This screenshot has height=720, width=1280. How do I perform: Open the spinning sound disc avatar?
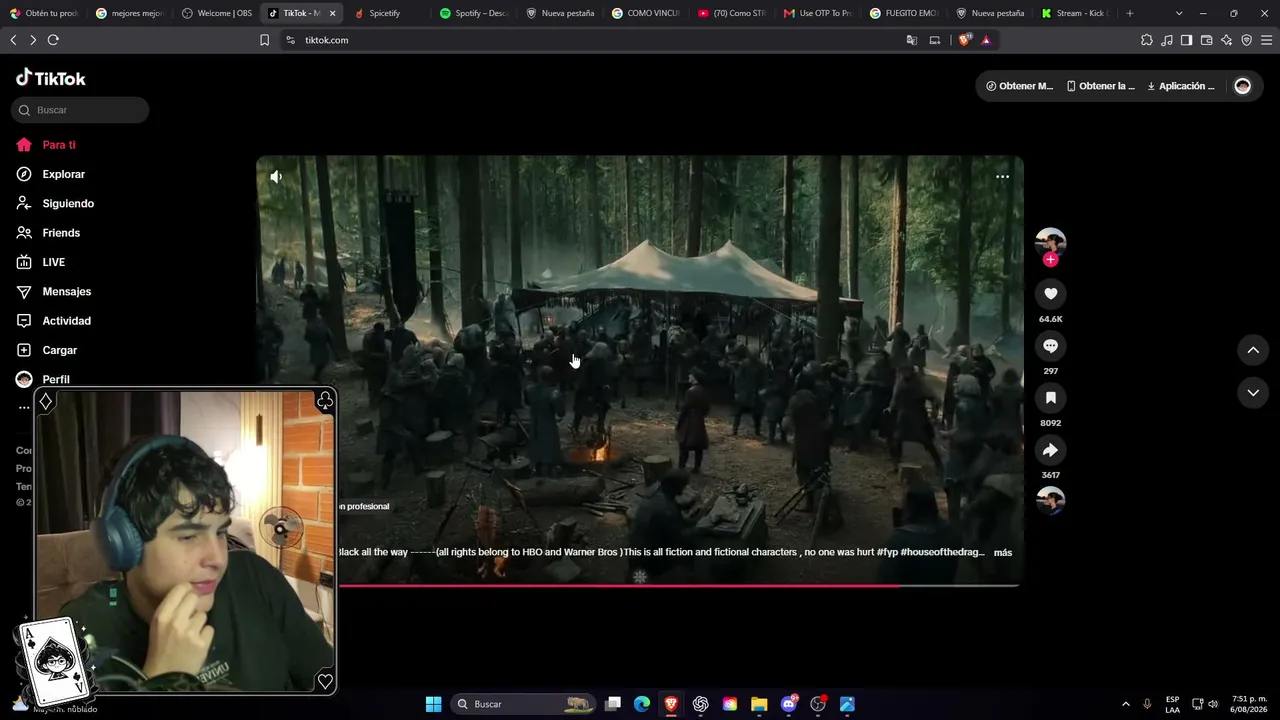[x=1050, y=500]
